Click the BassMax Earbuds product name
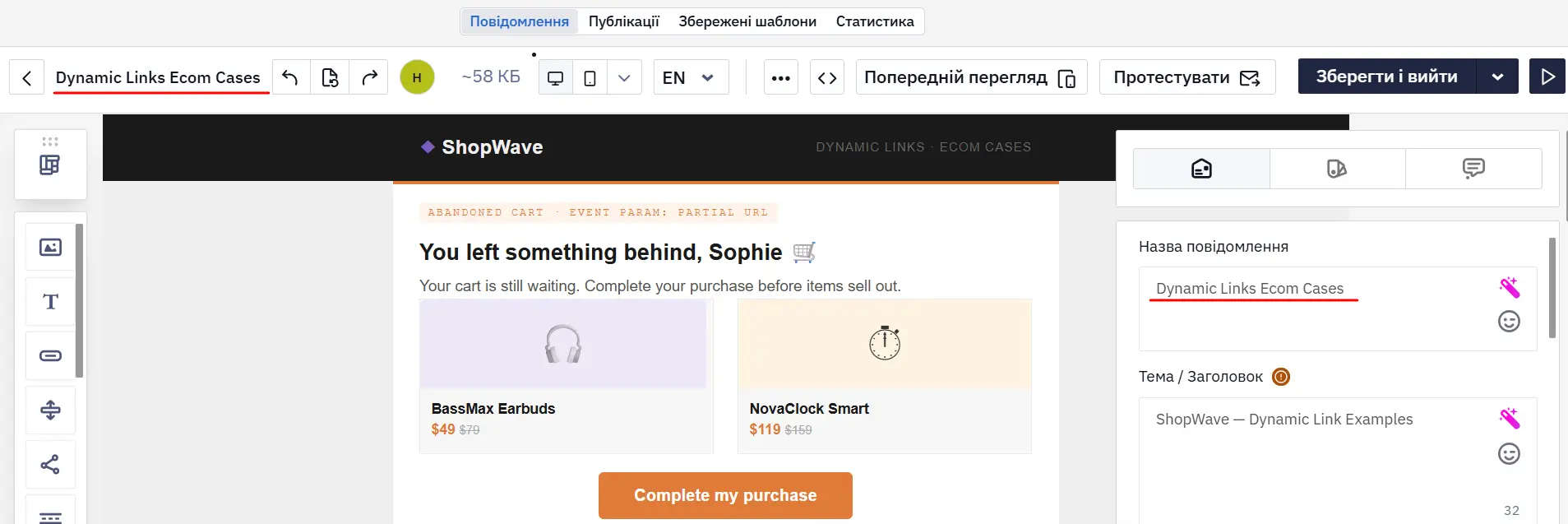The height and width of the screenshot is (524, 1568). [493, 409]
